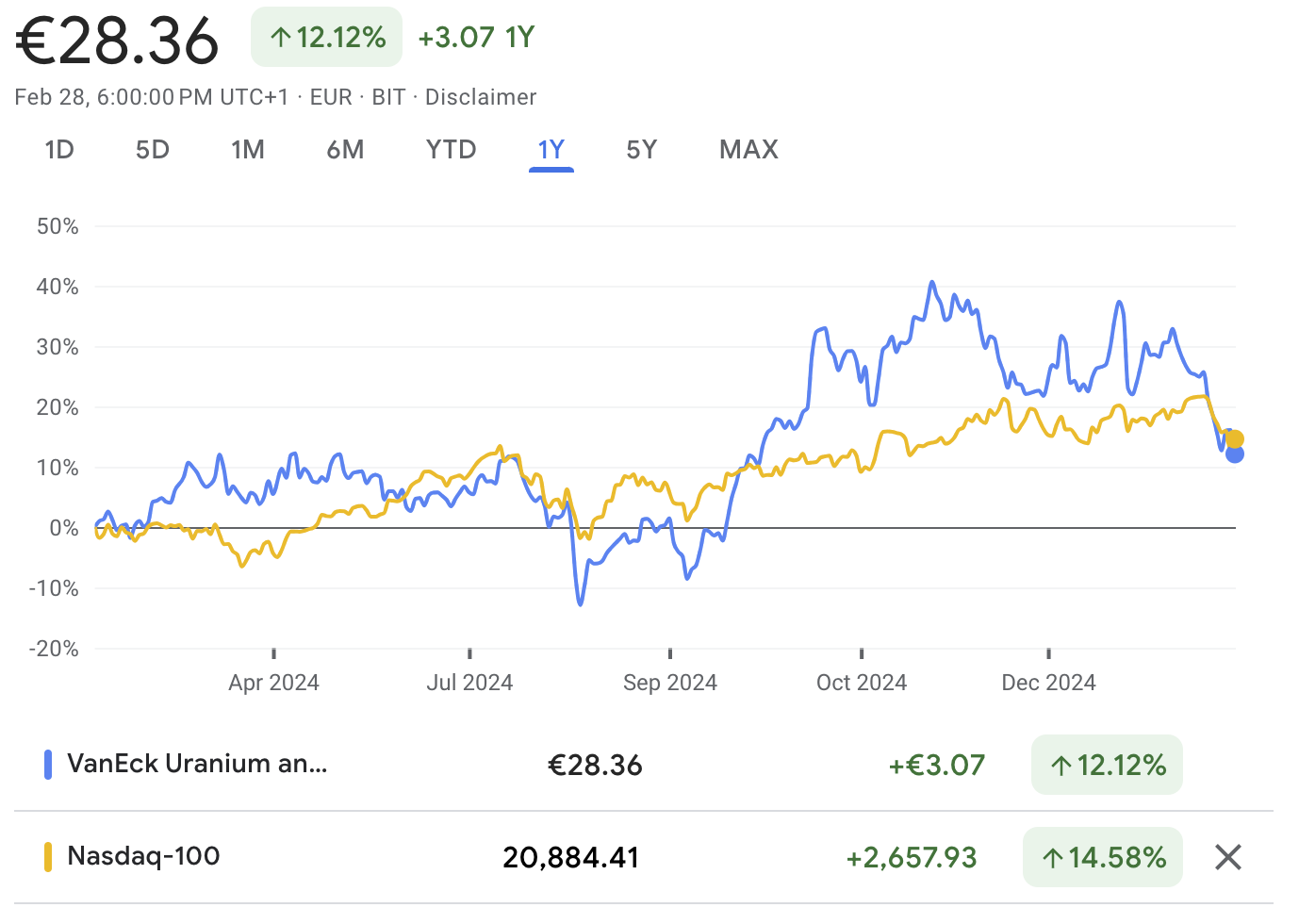This screenshot has height=924, width=1299.
Task: Click the 12.12% gain badge in VanEck row
Action: click(1107, 765)
